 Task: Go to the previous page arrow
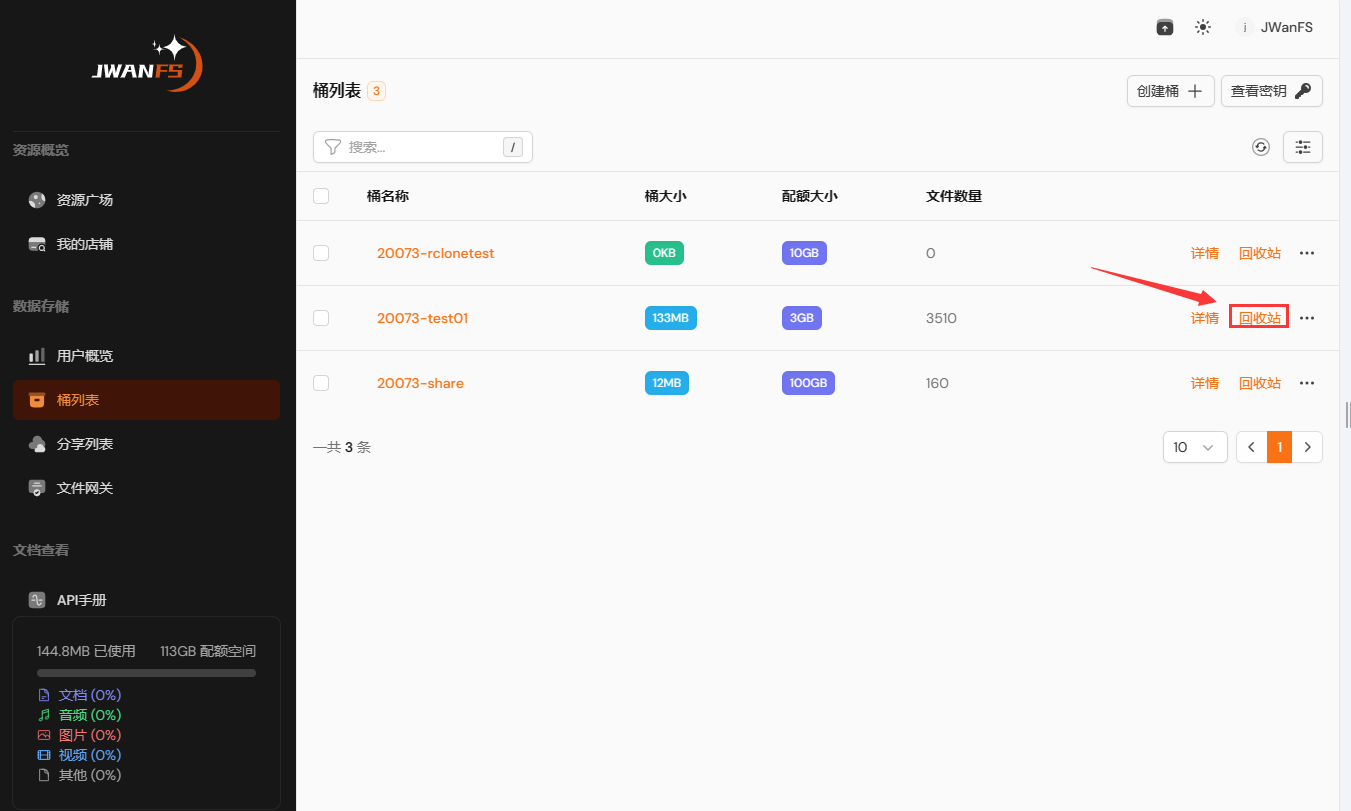coord(1252,447)
